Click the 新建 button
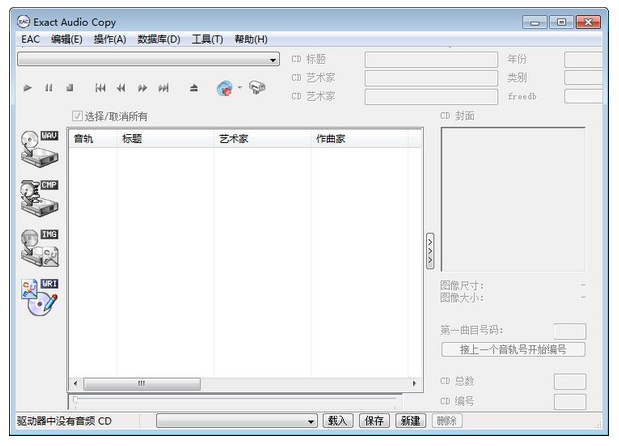The image size is (619, 446). (x=410, y=421)
